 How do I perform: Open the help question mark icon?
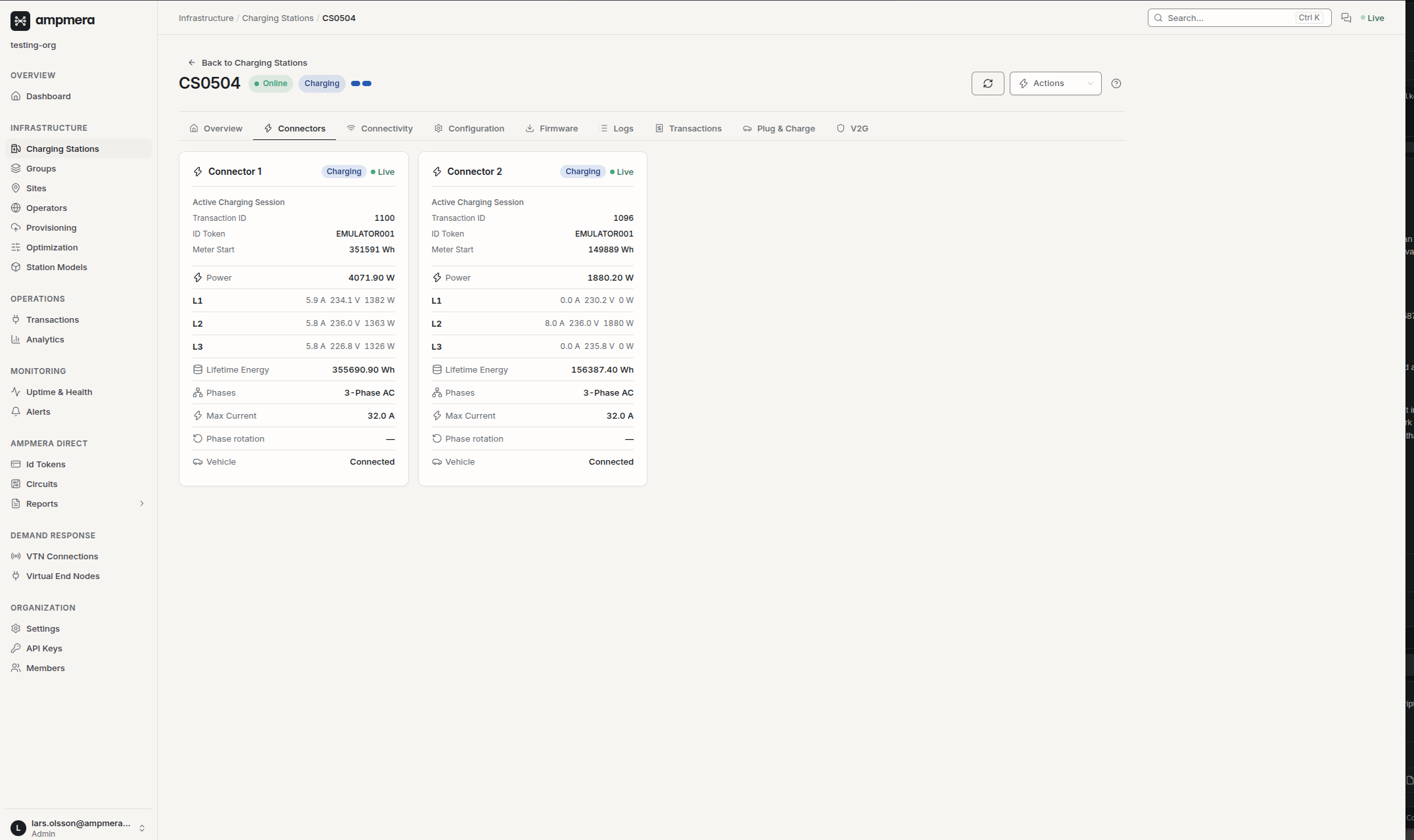click(x=1116, y=83)
